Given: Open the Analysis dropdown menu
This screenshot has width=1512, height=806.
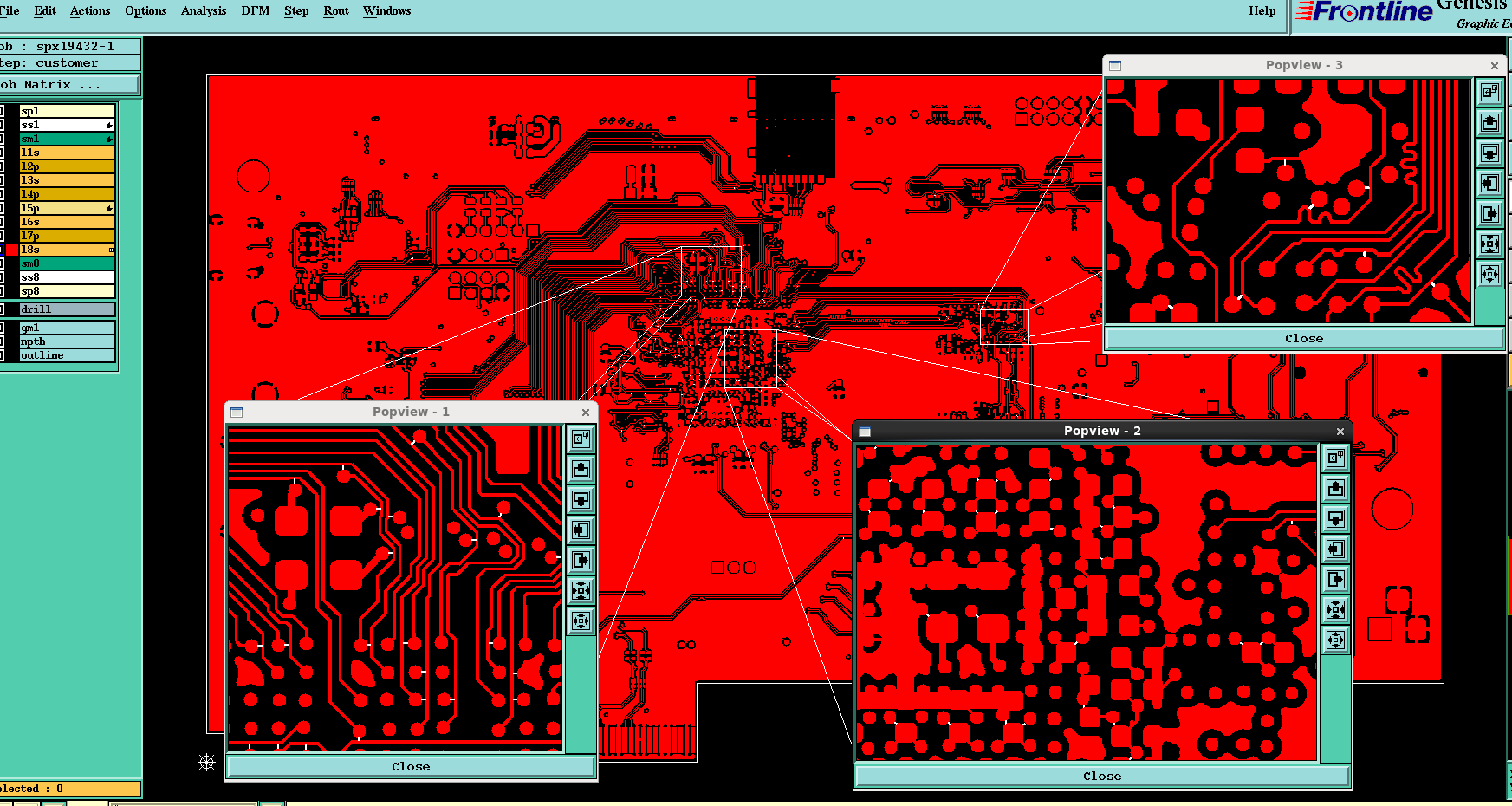Looking at the screenshot, I should pyautogui.click(x=204, y=11).
